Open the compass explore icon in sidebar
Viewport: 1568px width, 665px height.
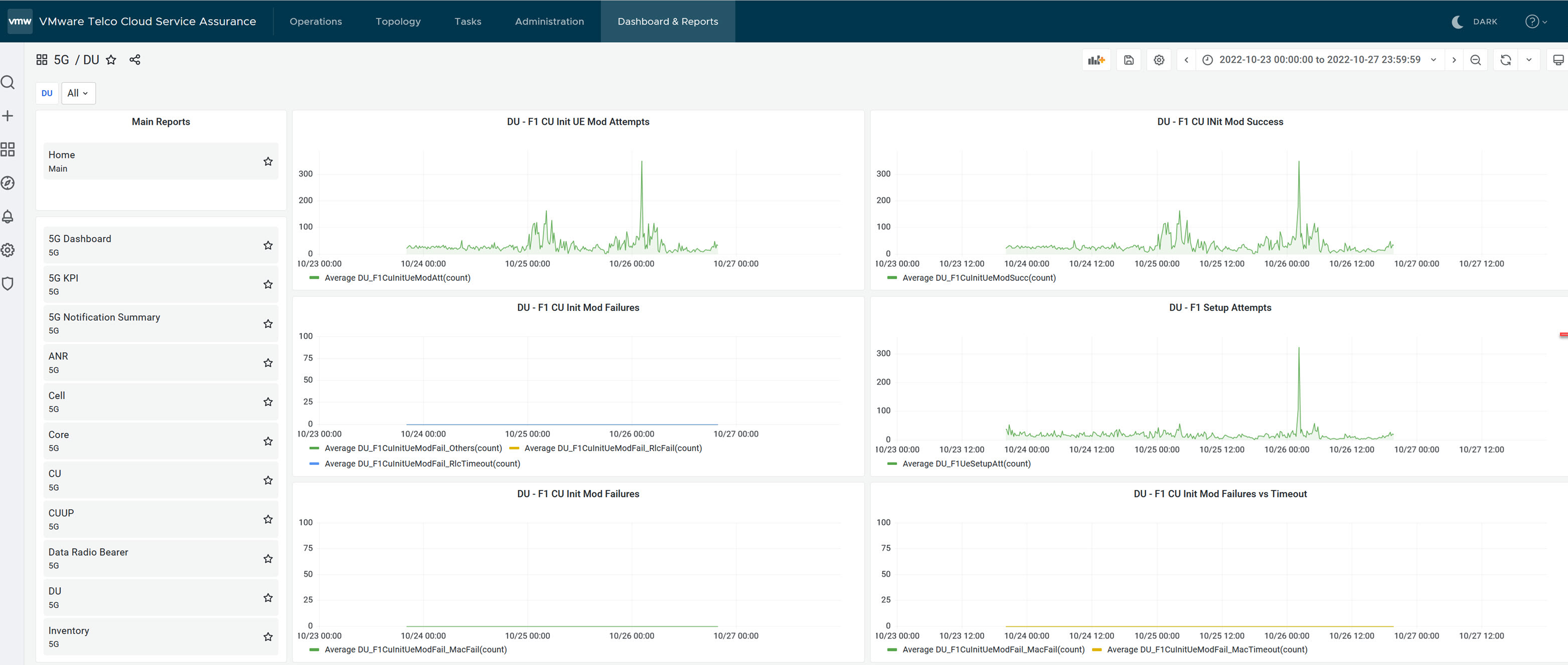[8, 183]
